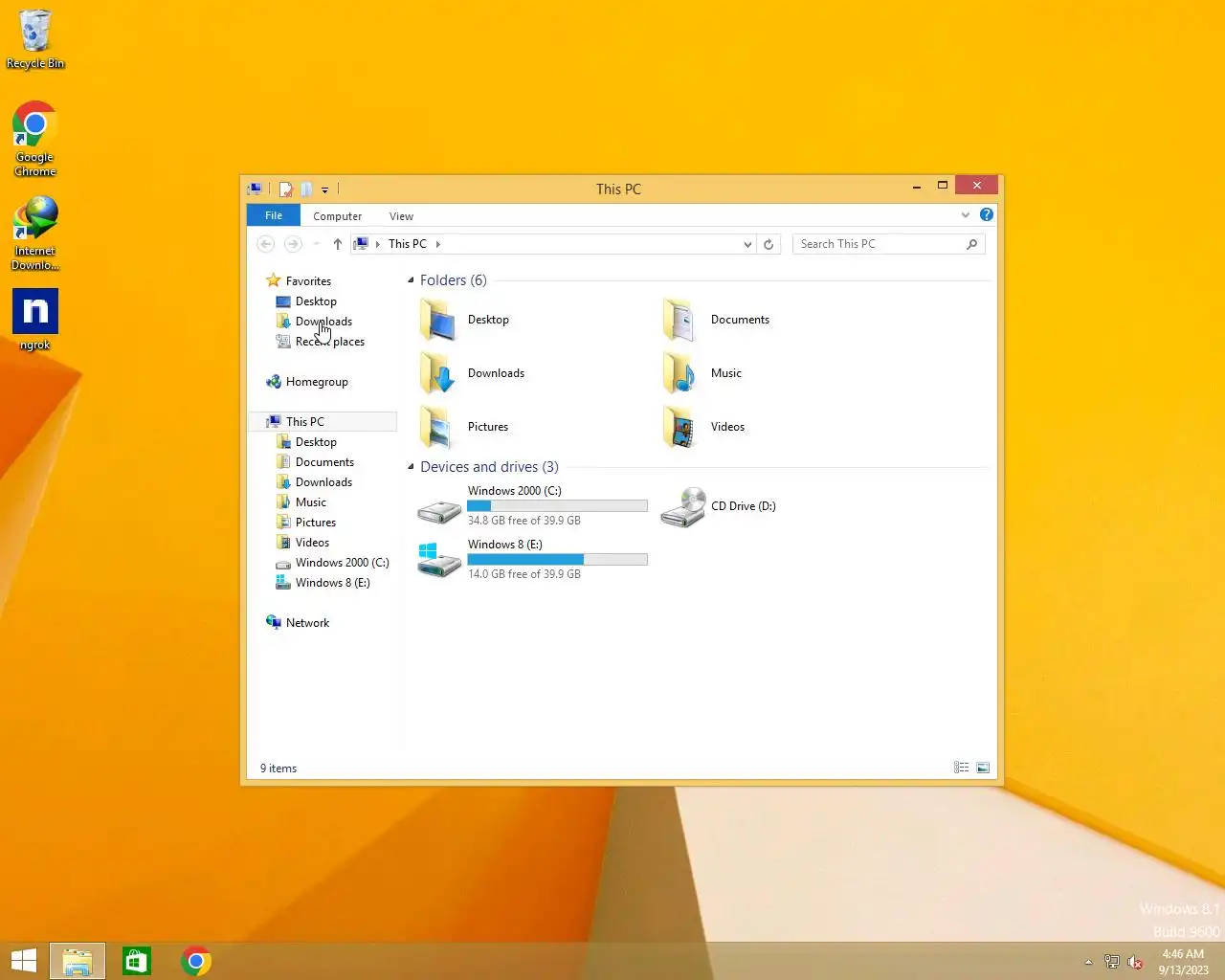Click the Windows 8 (E:) usage bar
Screen dimensions: 1225x980
557,560
